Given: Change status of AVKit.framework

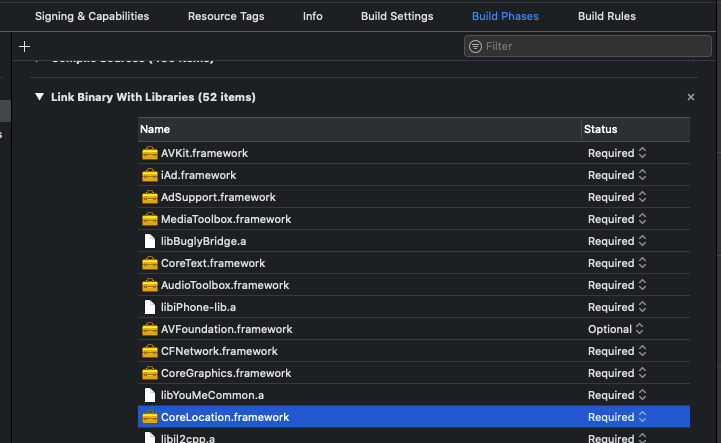Looking at the screenshot, I should pyautogui.click(x=617, y=153).
